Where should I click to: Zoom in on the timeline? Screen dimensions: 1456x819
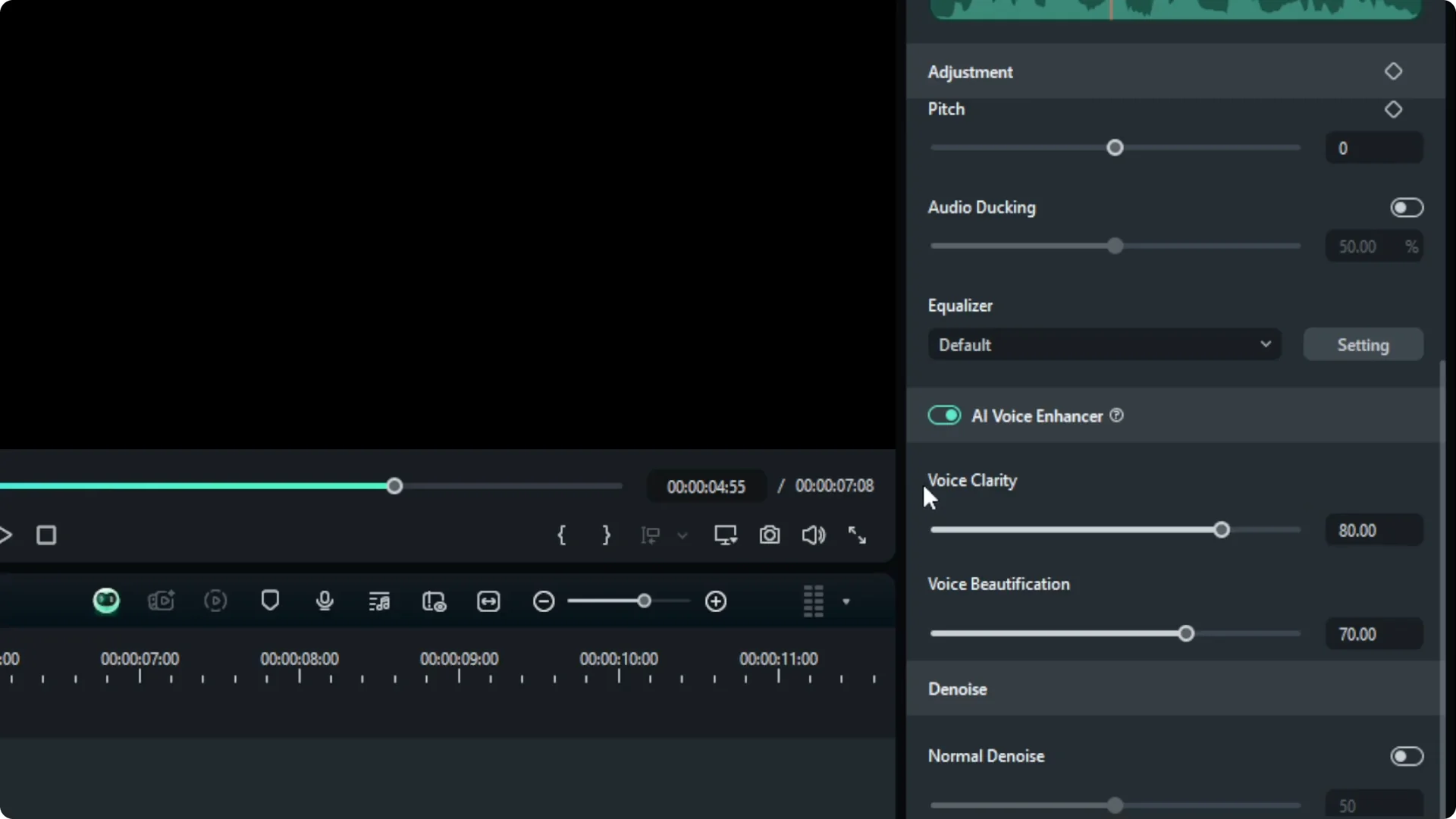(x=715, y=601)
